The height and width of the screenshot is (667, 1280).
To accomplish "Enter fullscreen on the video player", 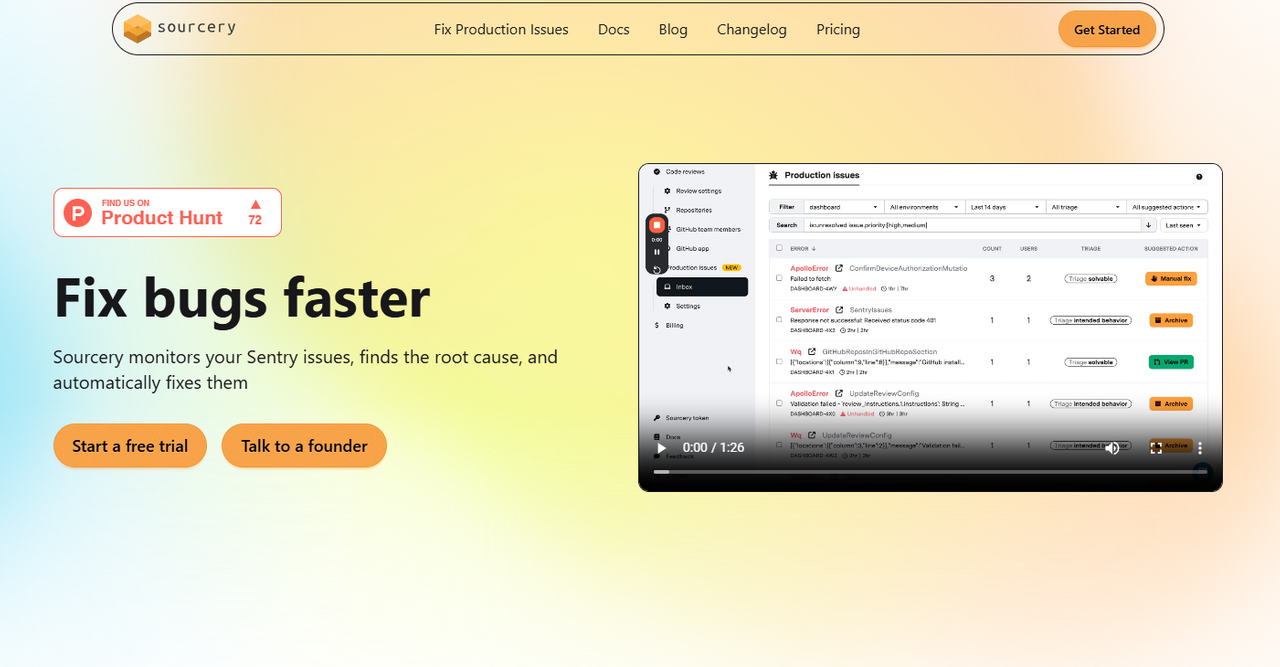I will point(1156,447).
